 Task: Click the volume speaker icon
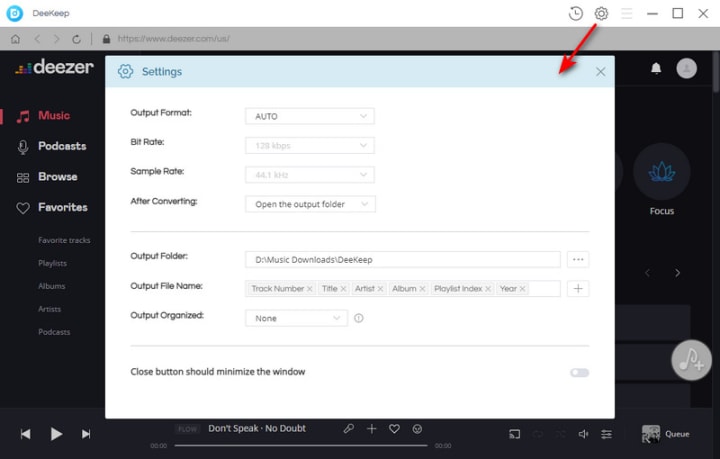(583, 434)
